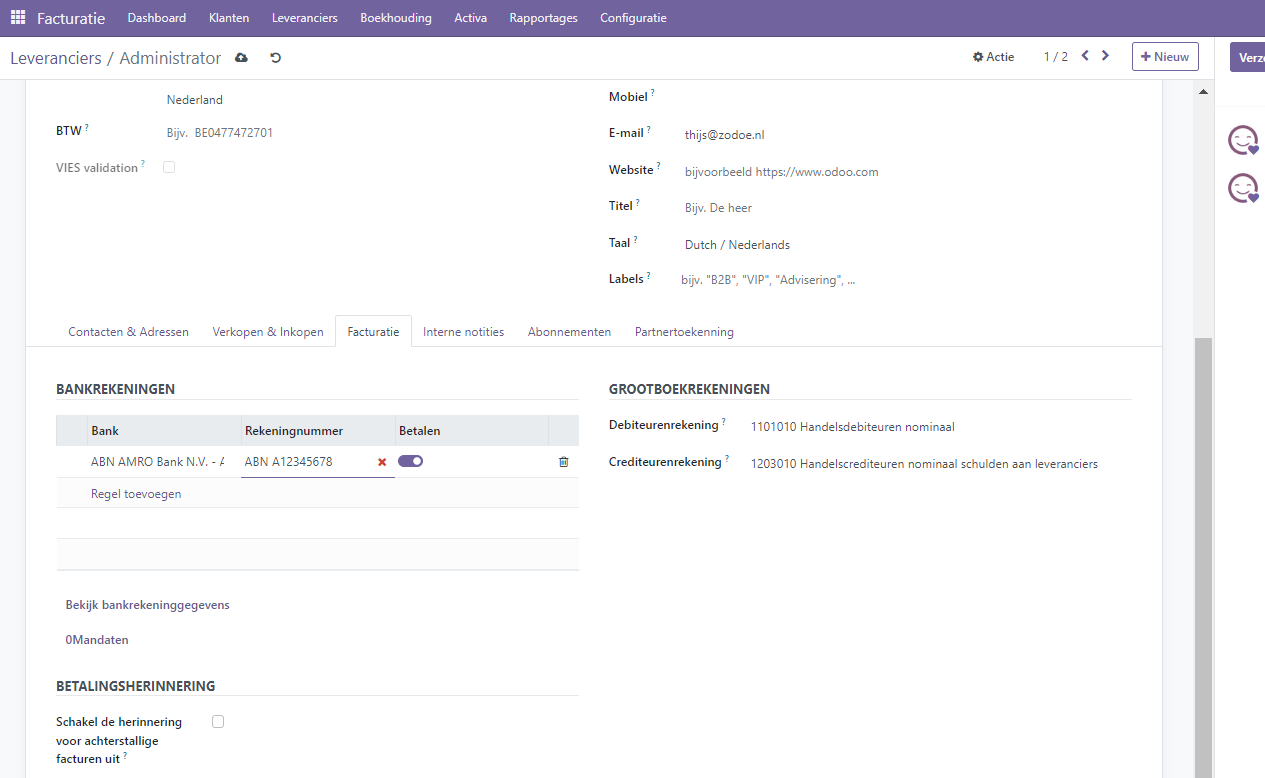Go to previous record arrow
Viewport: 1265px width, 778px height.
tap(1085, 56)
